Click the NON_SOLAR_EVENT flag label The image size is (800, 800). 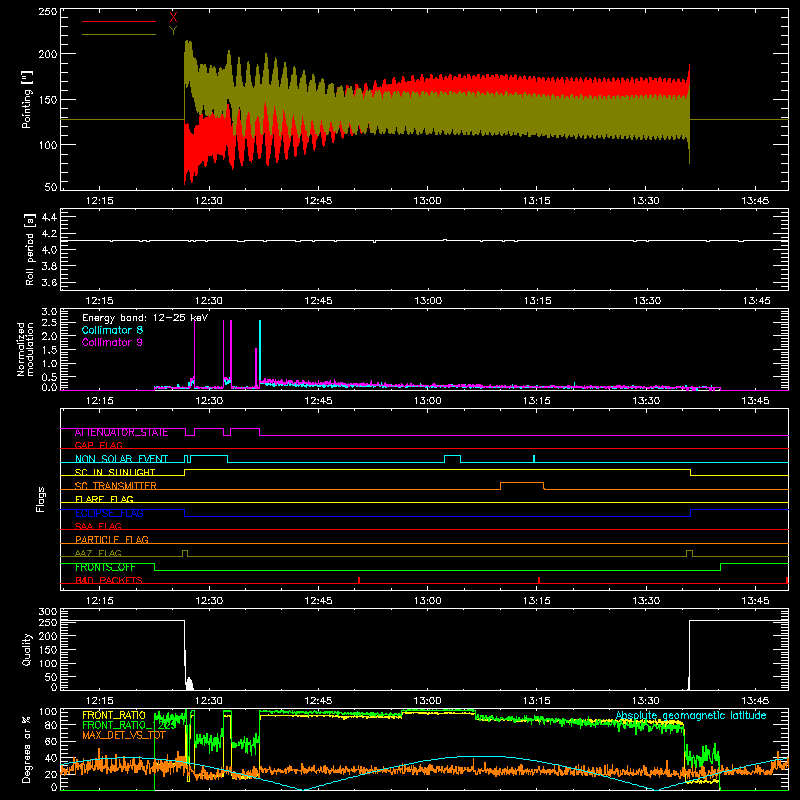(x=121, y=459)
